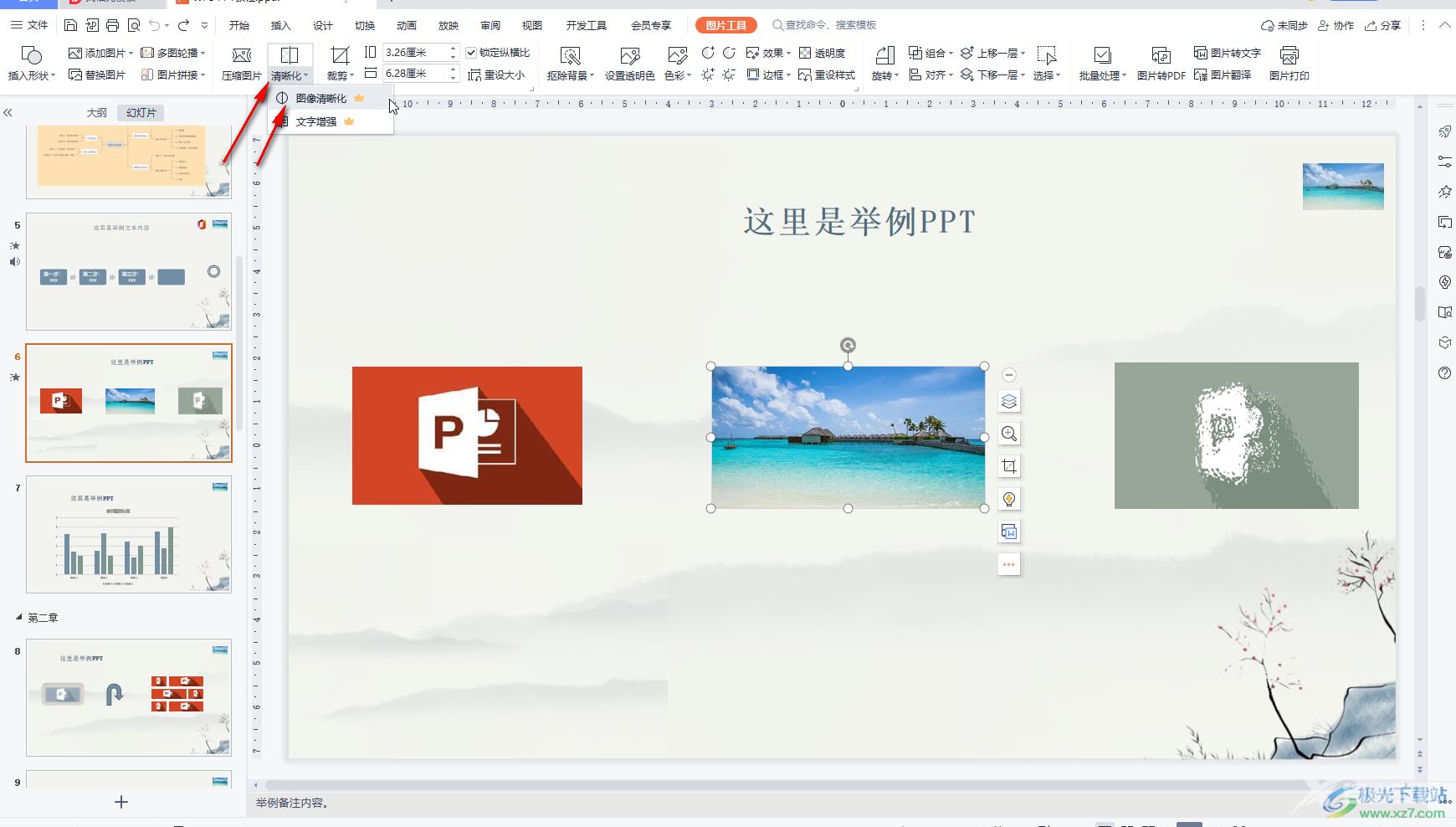Click the redo arrow icon
This screenshot has height=827, width=1456.
183,25
